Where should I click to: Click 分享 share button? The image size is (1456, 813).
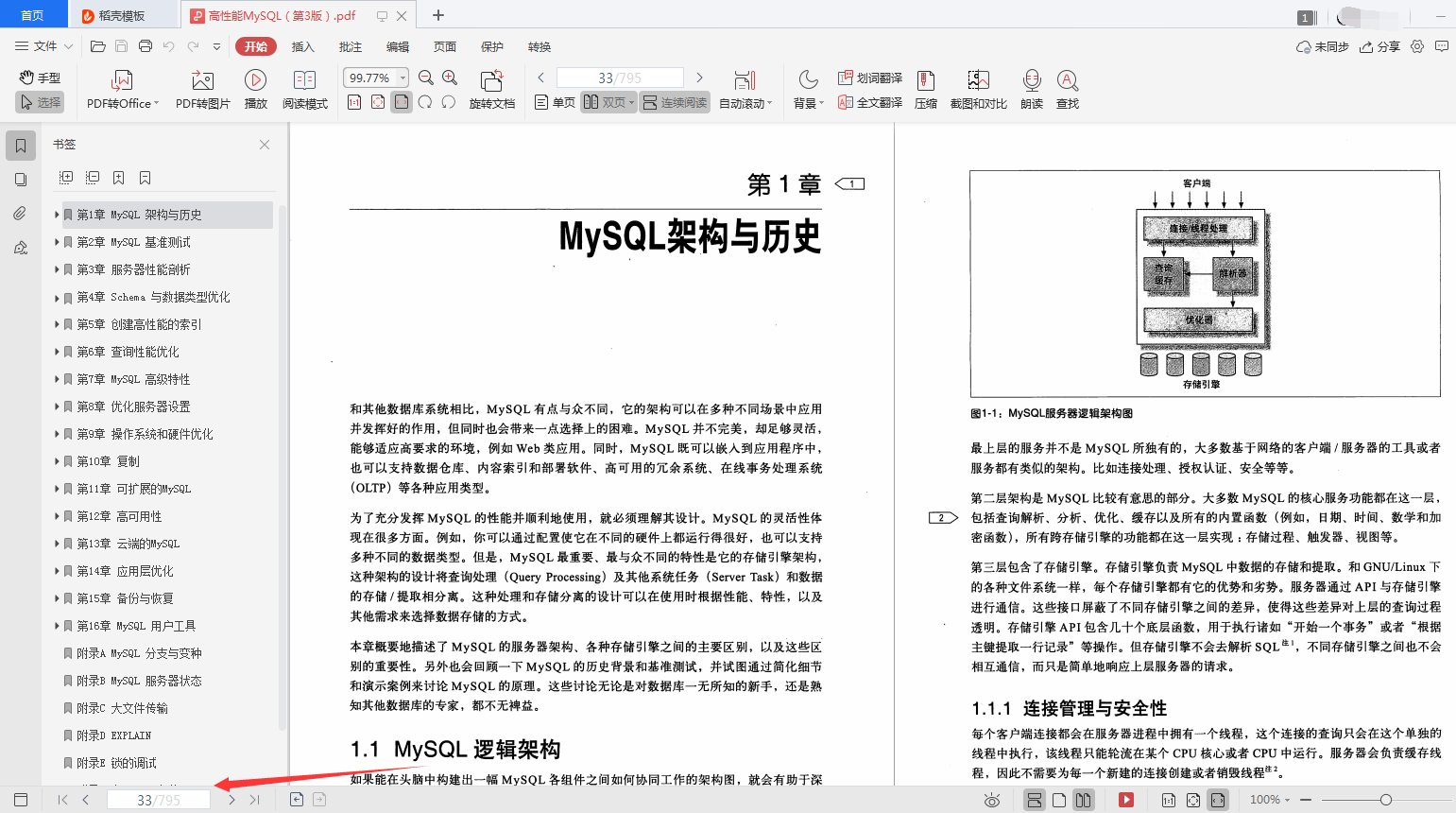tap(1379, 46)
